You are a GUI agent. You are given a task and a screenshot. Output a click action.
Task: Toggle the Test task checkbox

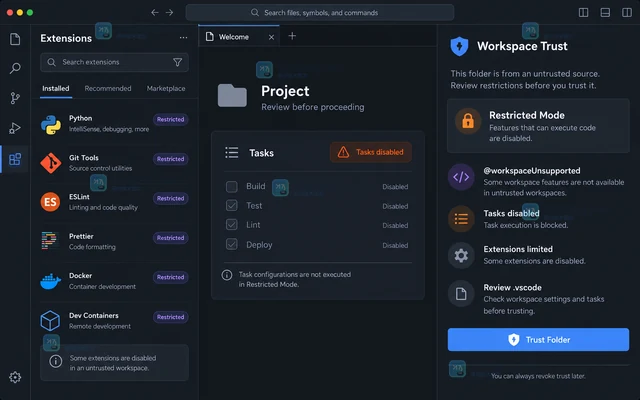click(x=232, y=205)
